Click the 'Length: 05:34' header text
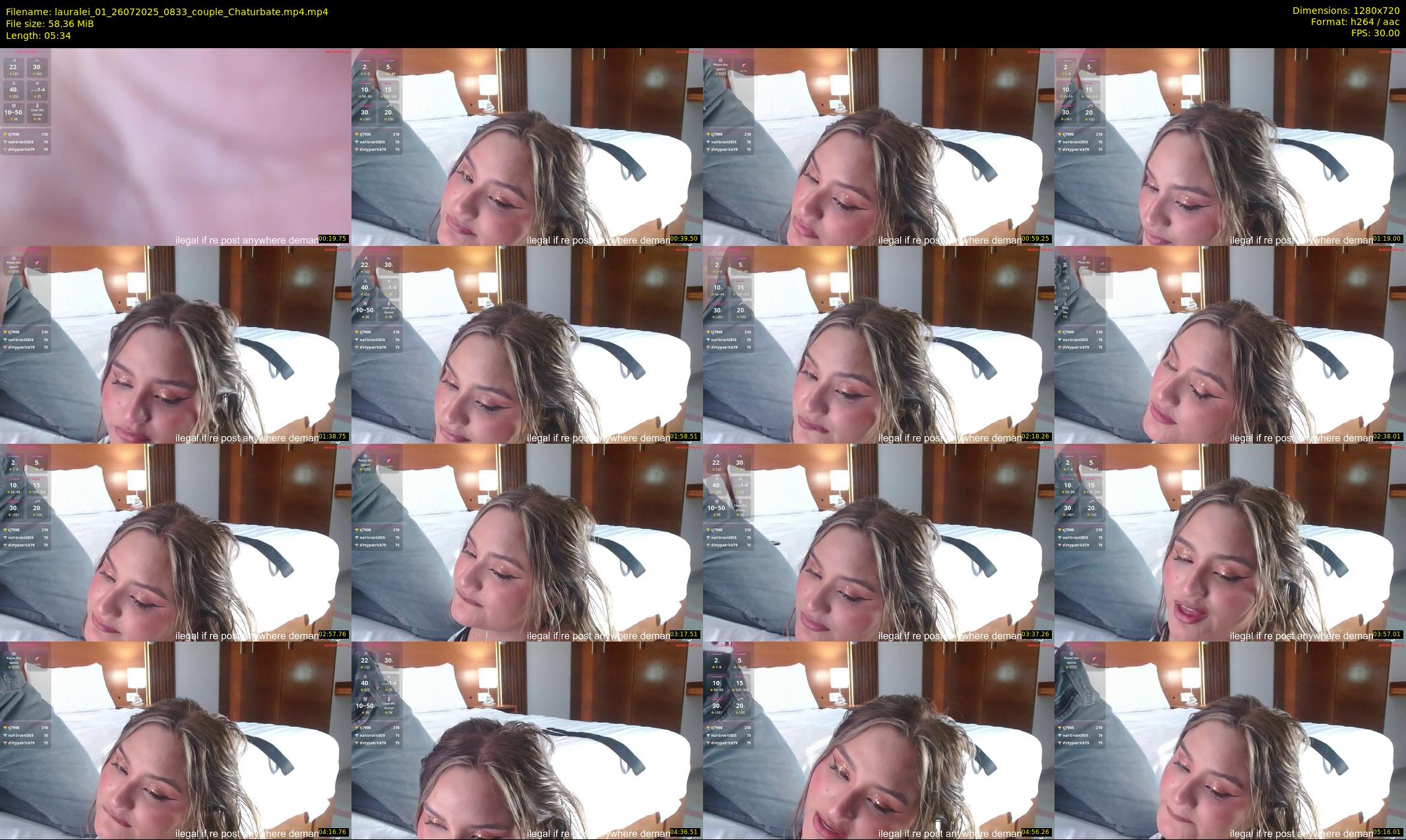 click(38, 36)
